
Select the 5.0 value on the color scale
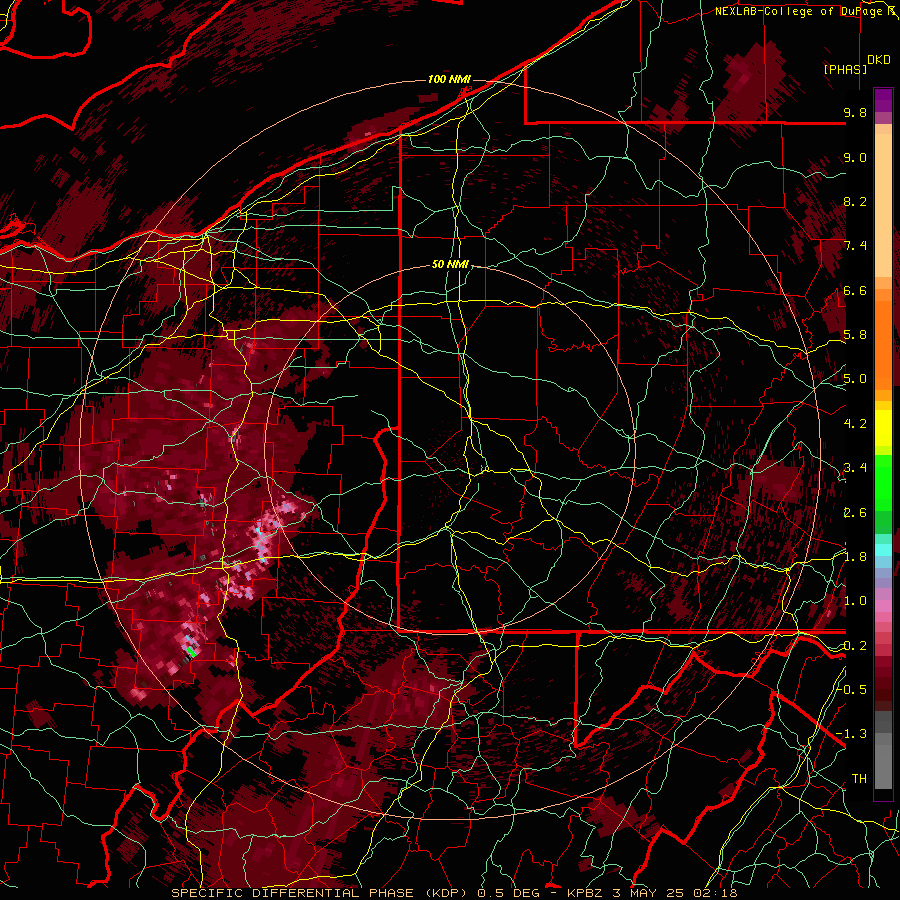(855, 379)
